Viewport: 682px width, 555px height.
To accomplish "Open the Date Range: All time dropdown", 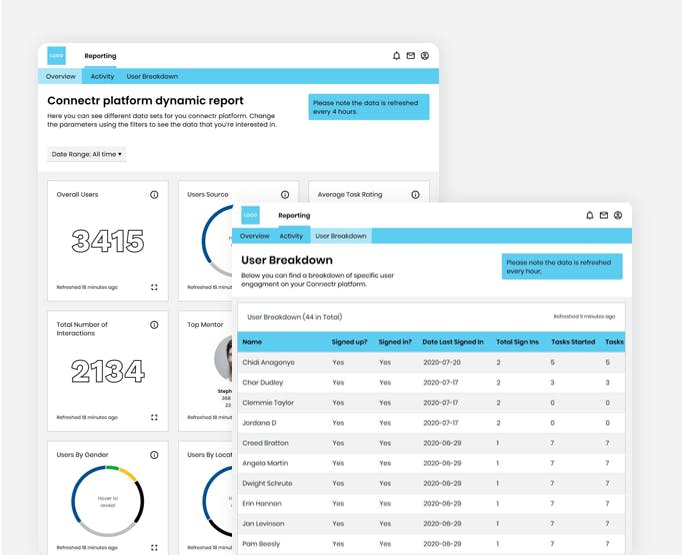I will point(87,154).
